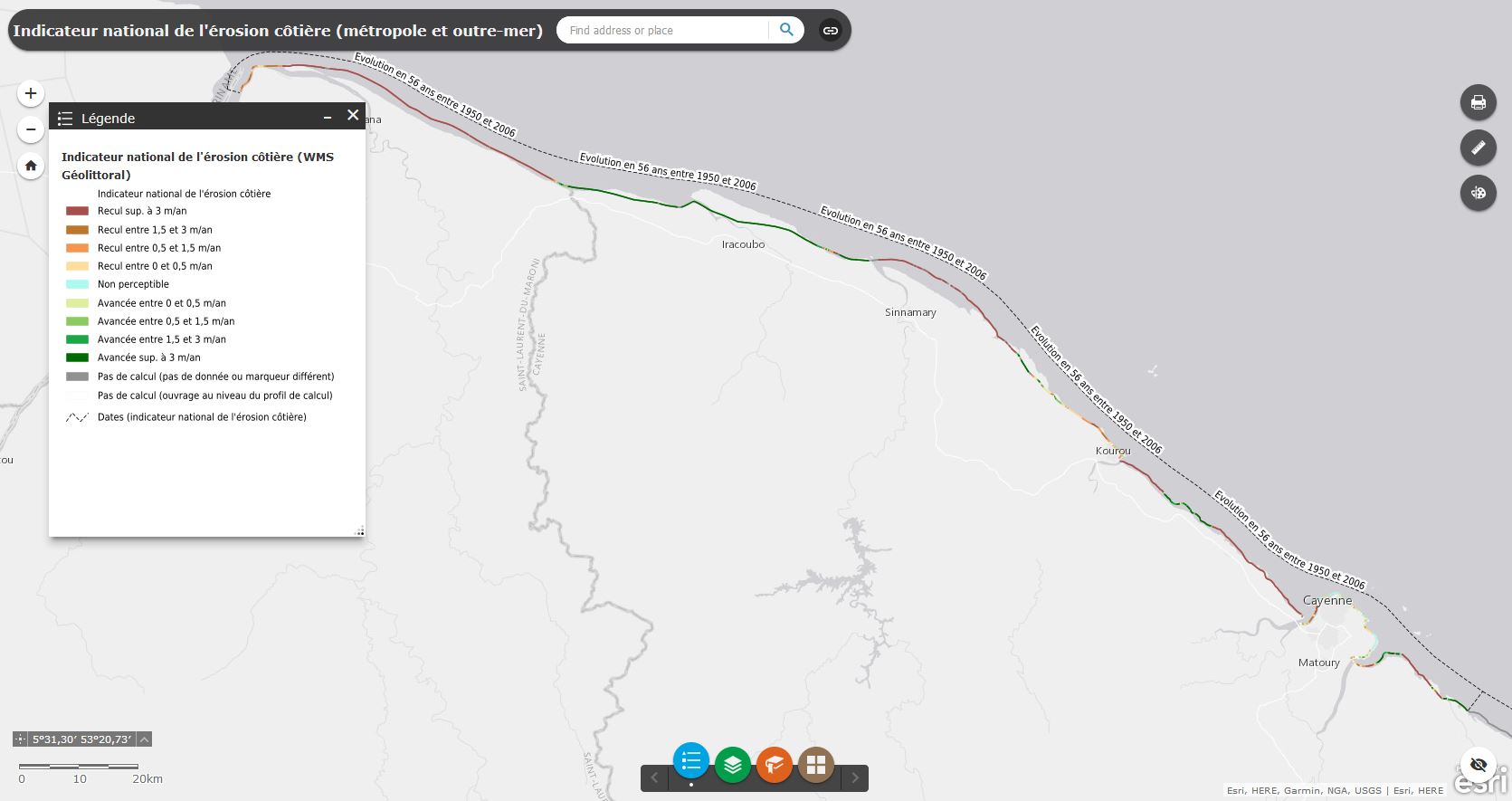This screenshot has height=801, width=1512.
Task: Click the link share icon in header
Action: pyautogui.click(x=830, y=31)
